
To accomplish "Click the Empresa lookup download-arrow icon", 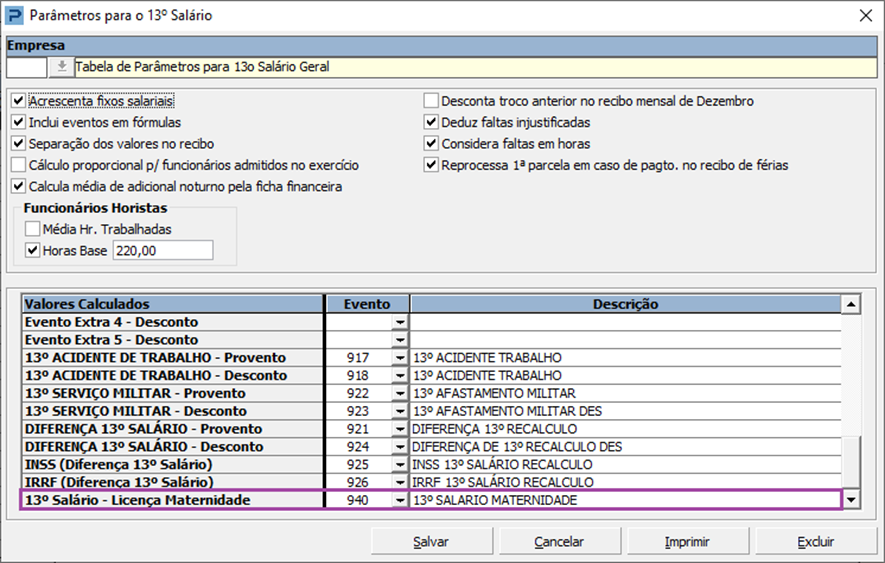I will [x=62, y=67].
